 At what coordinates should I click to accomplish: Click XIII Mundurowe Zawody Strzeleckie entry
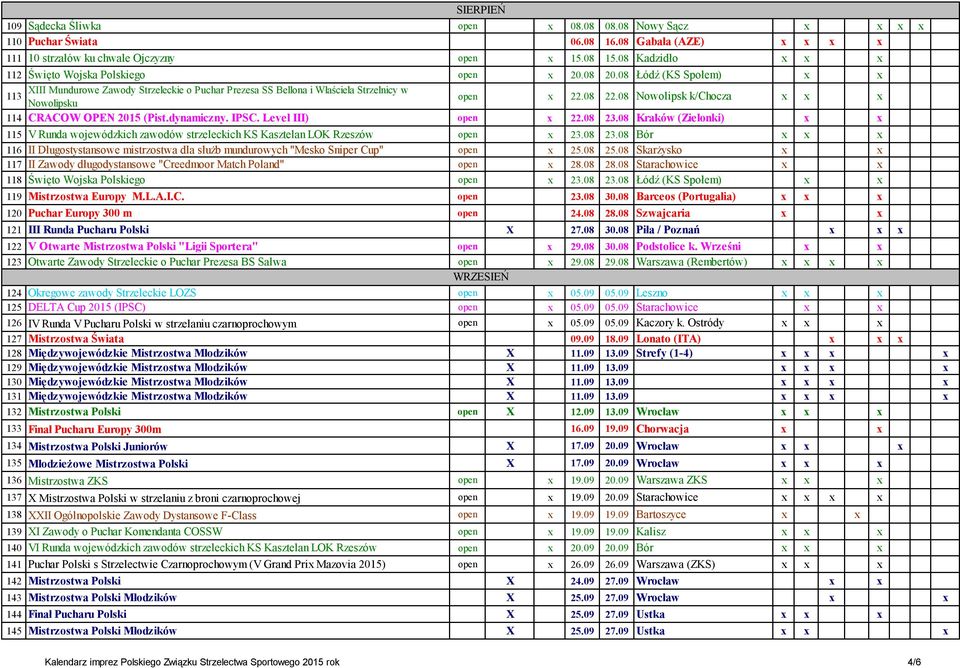218,96
